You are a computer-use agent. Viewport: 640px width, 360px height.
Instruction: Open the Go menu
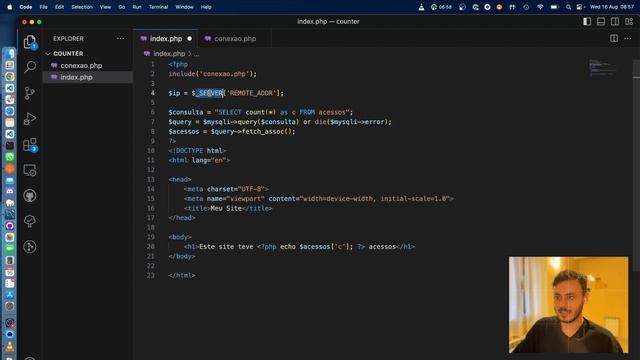[122, 7]
